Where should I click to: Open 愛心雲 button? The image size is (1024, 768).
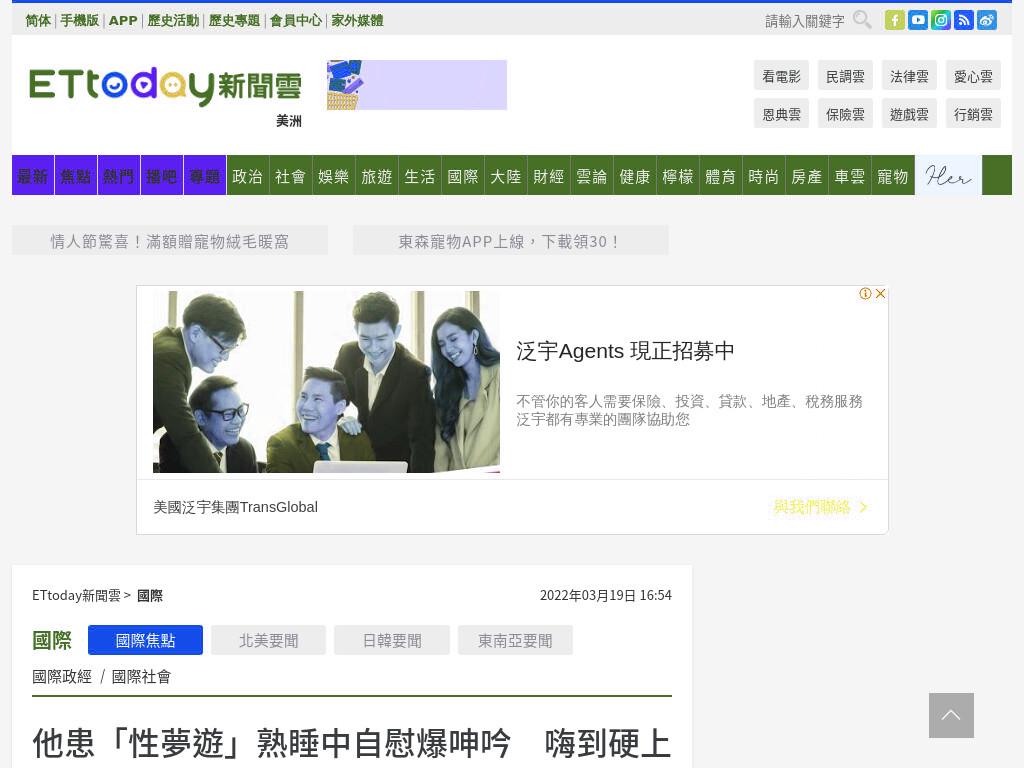click(974, 76)
